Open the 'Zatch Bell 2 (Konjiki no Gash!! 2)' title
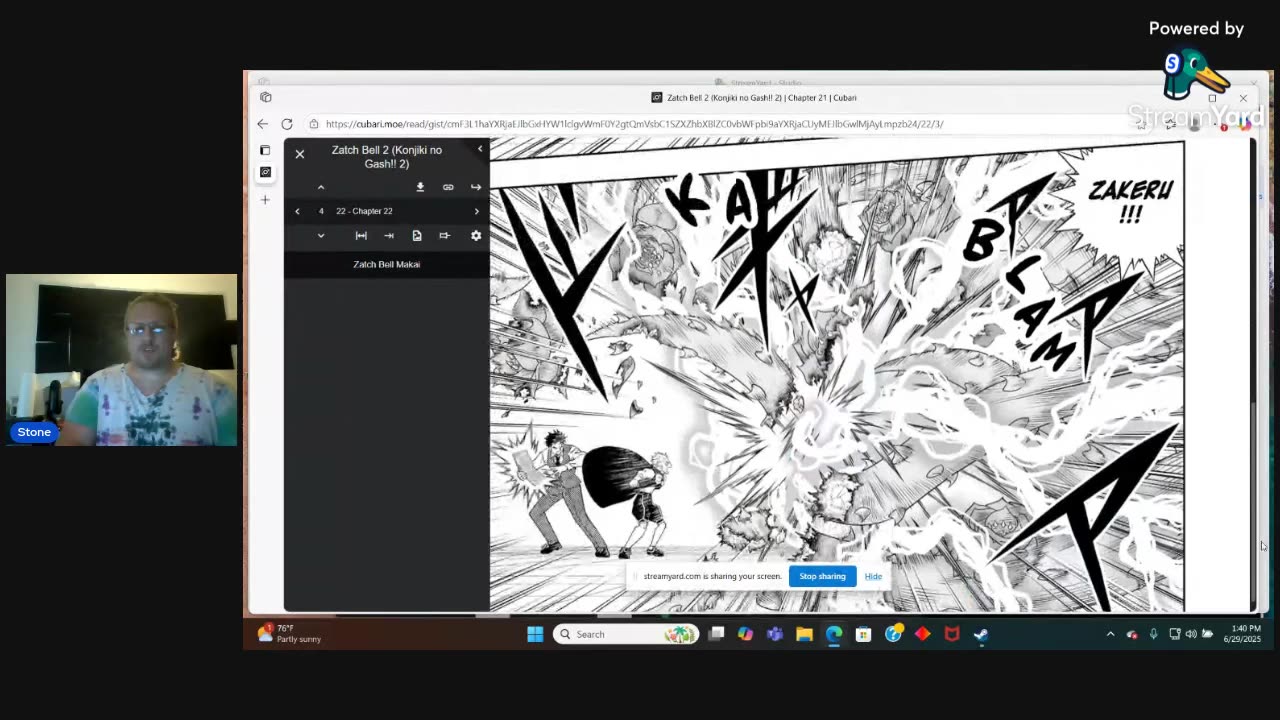Image resolution: width=1280 pixels, height=720 pixels. point(387,157)
